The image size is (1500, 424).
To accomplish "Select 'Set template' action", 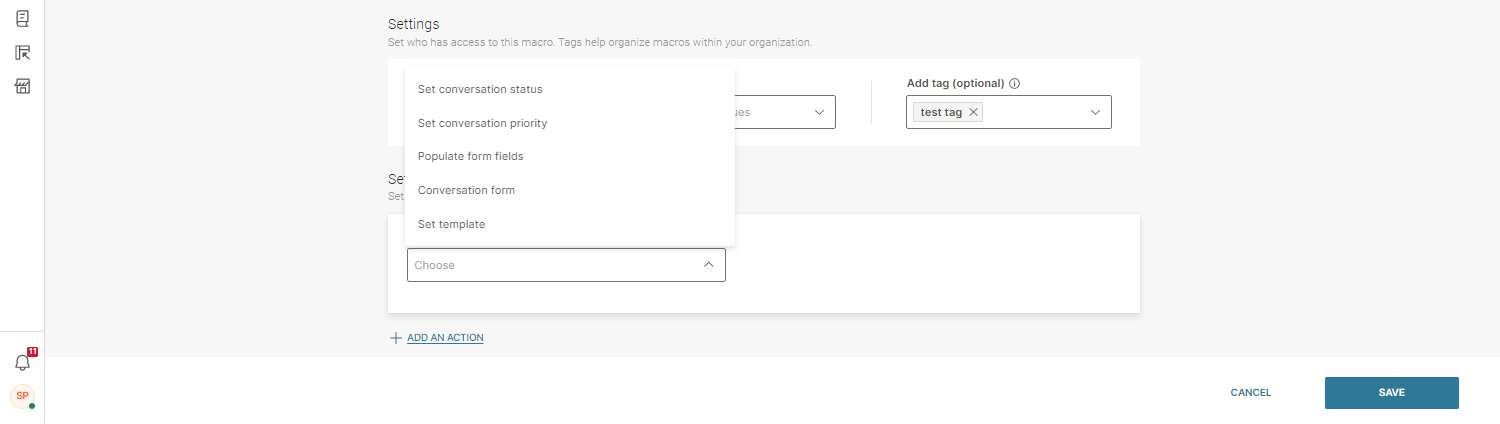I will pyautogui.click(x=451, y=224).
